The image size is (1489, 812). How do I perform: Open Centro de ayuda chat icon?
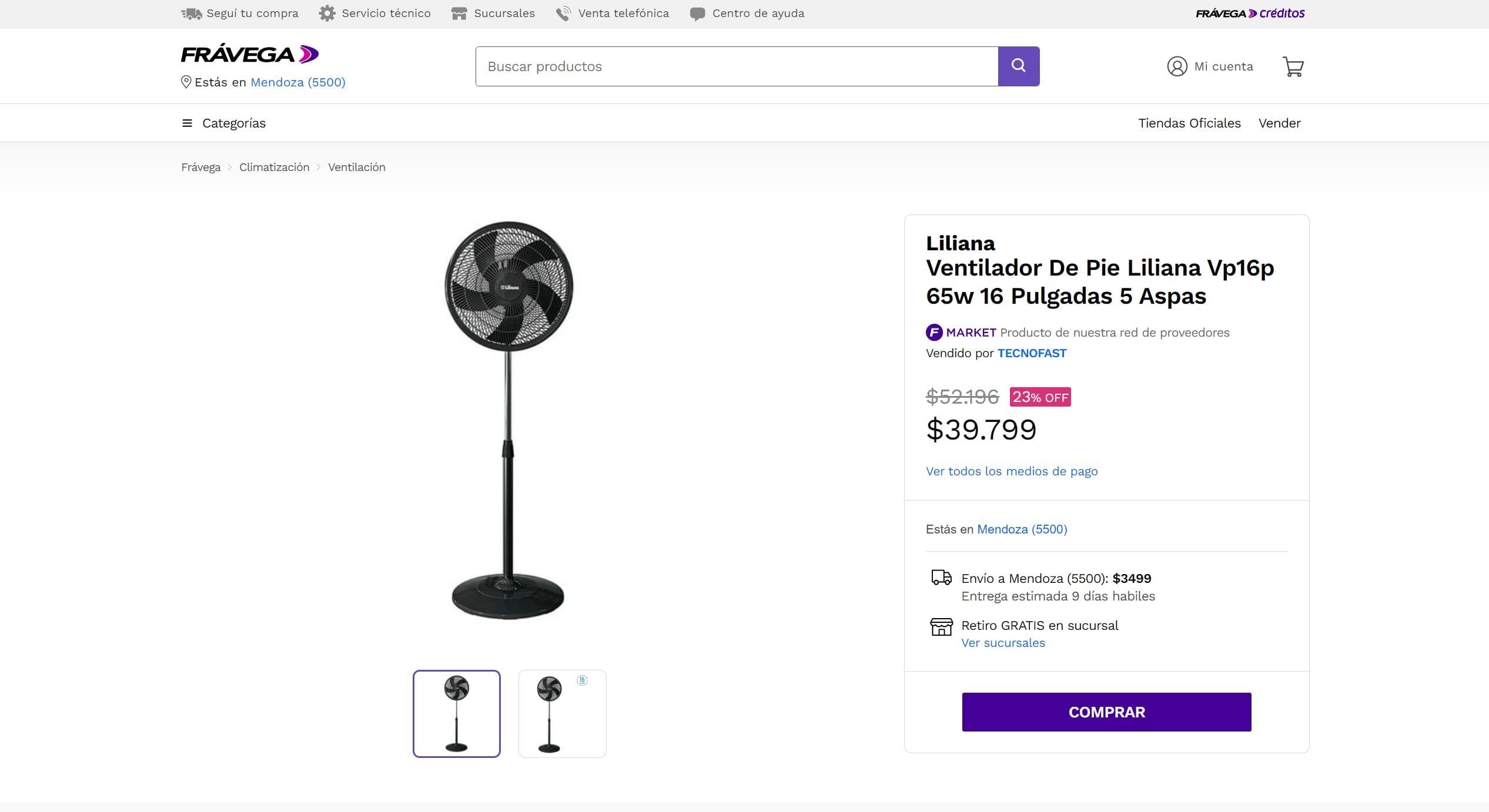pos(698,13)
